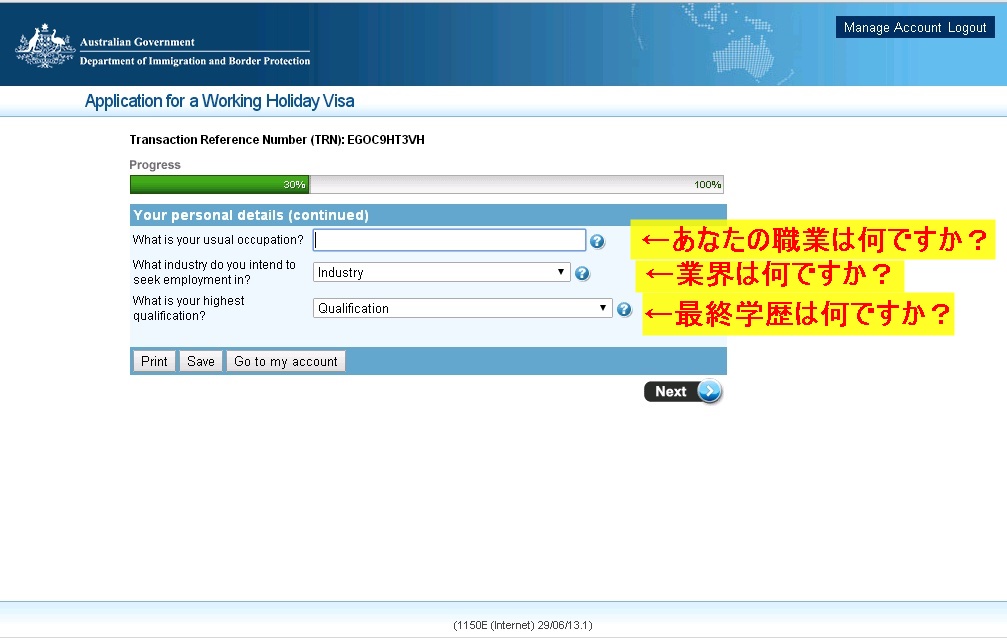Click the Australian Government coat of arms logo
The image size is (1007, 638).
[x=45, y=46]
